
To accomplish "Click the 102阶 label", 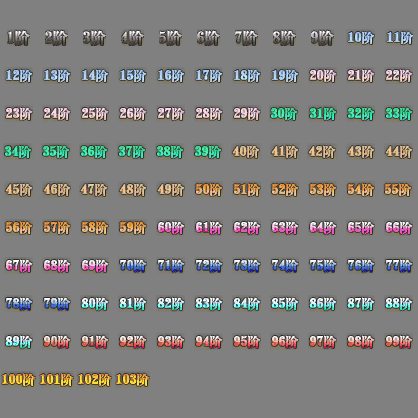I will (94, 380).
